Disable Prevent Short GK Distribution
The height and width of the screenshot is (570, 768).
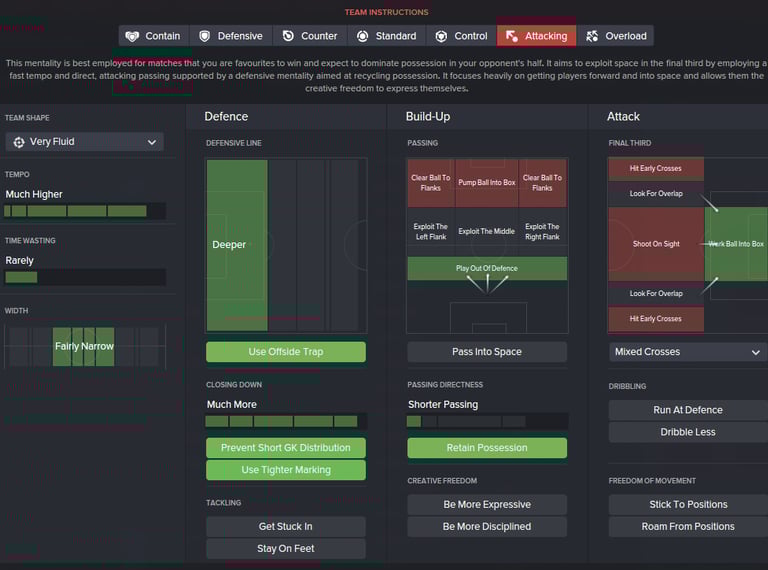[286, 448]
